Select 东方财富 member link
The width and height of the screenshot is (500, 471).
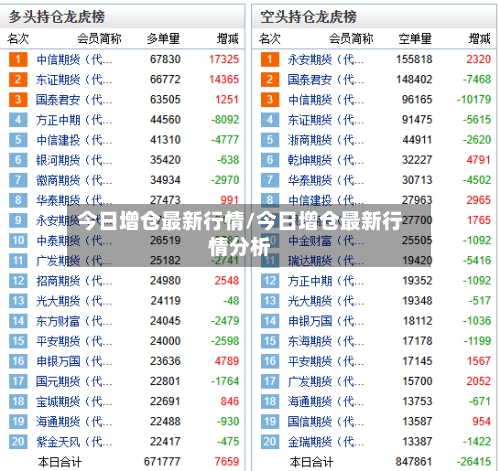click(x=74, y=321)
